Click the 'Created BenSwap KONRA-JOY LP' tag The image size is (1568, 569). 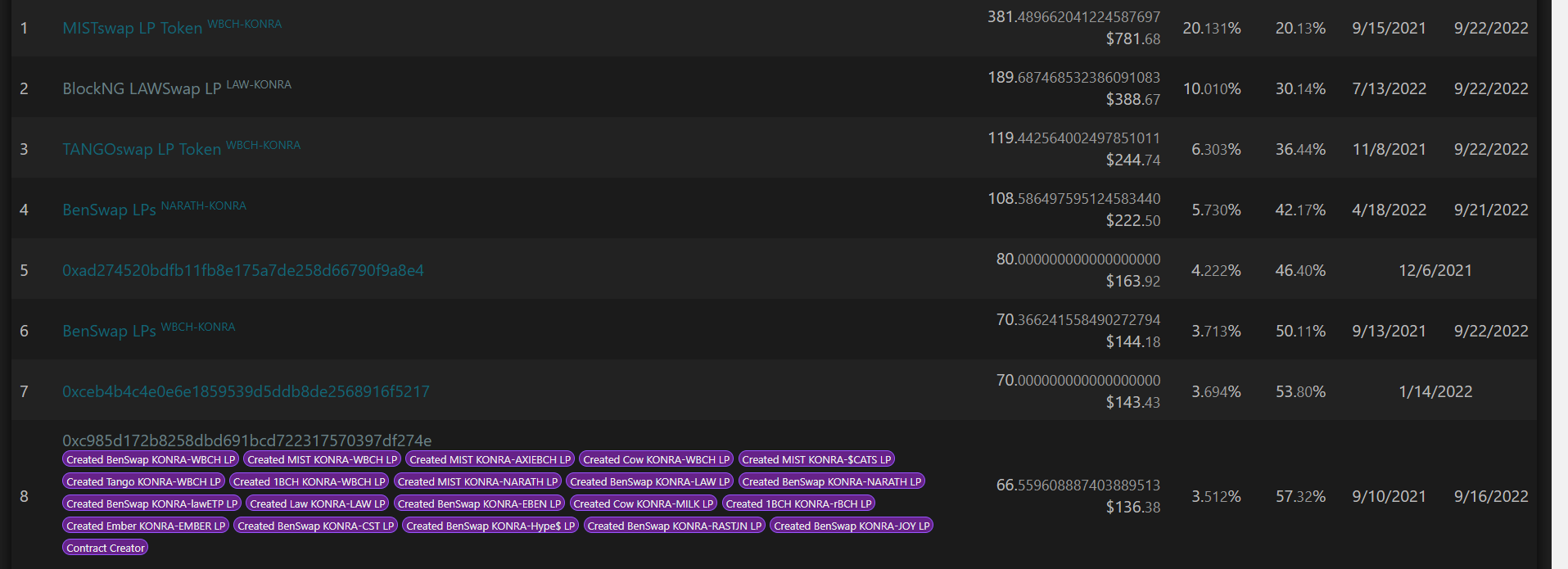click(x=852, y=526)
